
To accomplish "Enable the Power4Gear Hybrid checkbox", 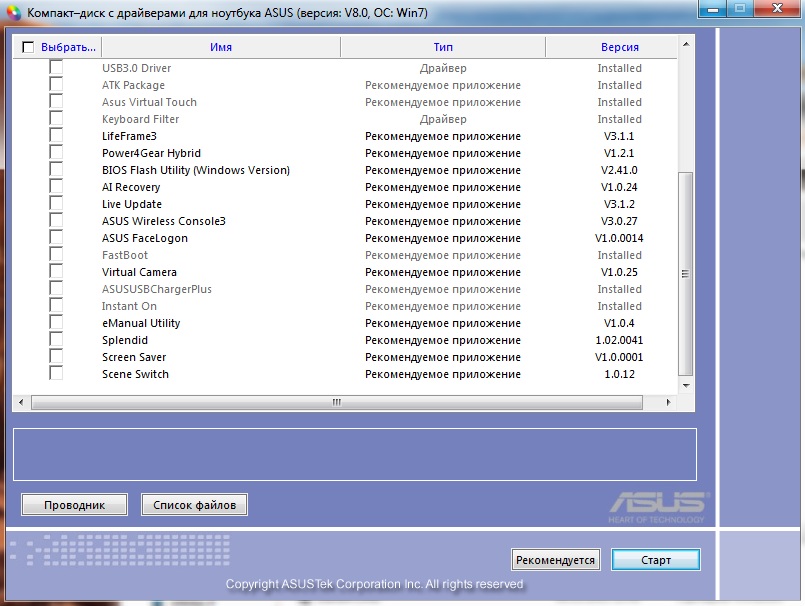I will [56, 153].
